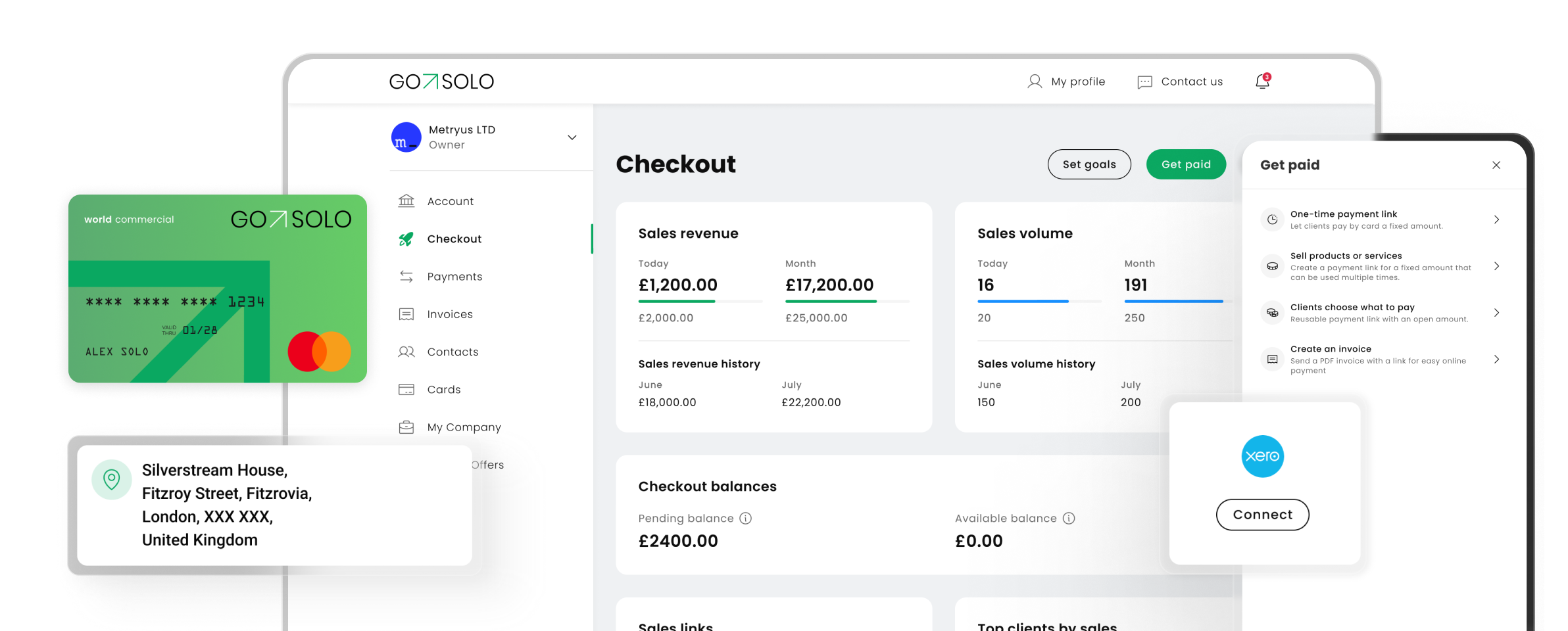Select the Mastercard logo on the card

320,351
